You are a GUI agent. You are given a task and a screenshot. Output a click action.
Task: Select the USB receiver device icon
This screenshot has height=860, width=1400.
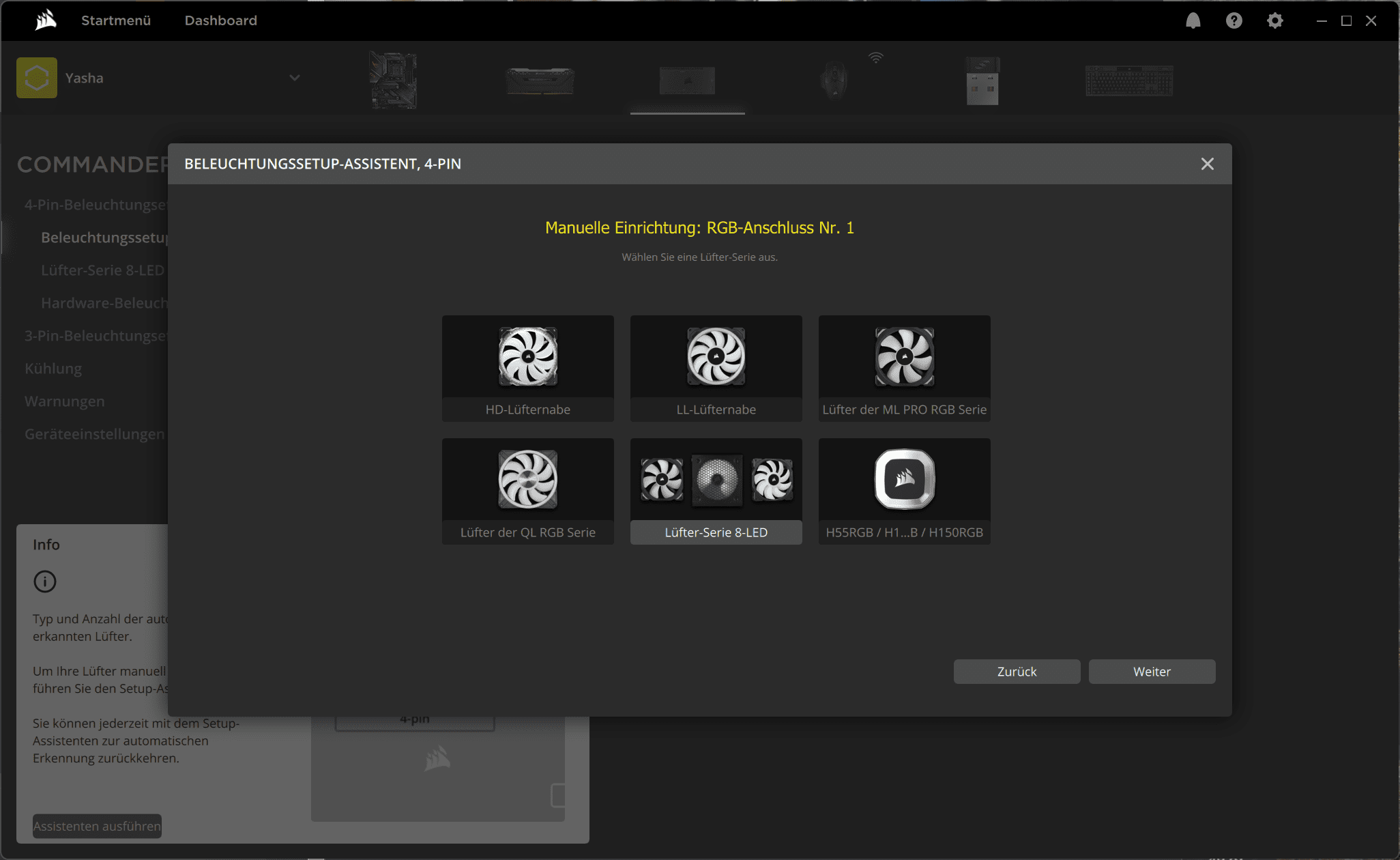[x=982, y=81]
